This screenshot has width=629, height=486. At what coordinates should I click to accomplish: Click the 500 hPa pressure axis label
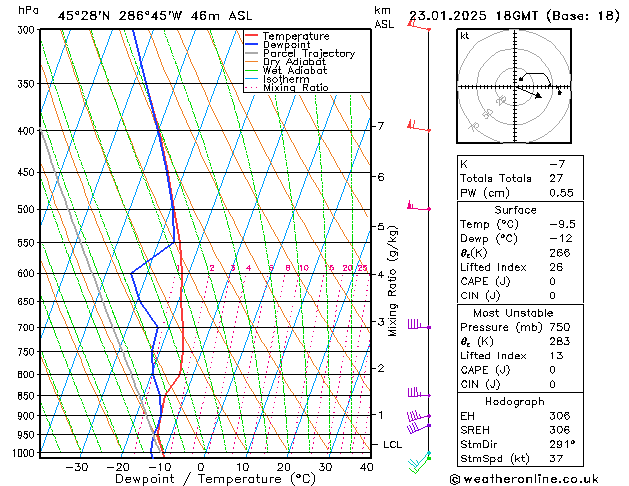click(x=26, y=209)
